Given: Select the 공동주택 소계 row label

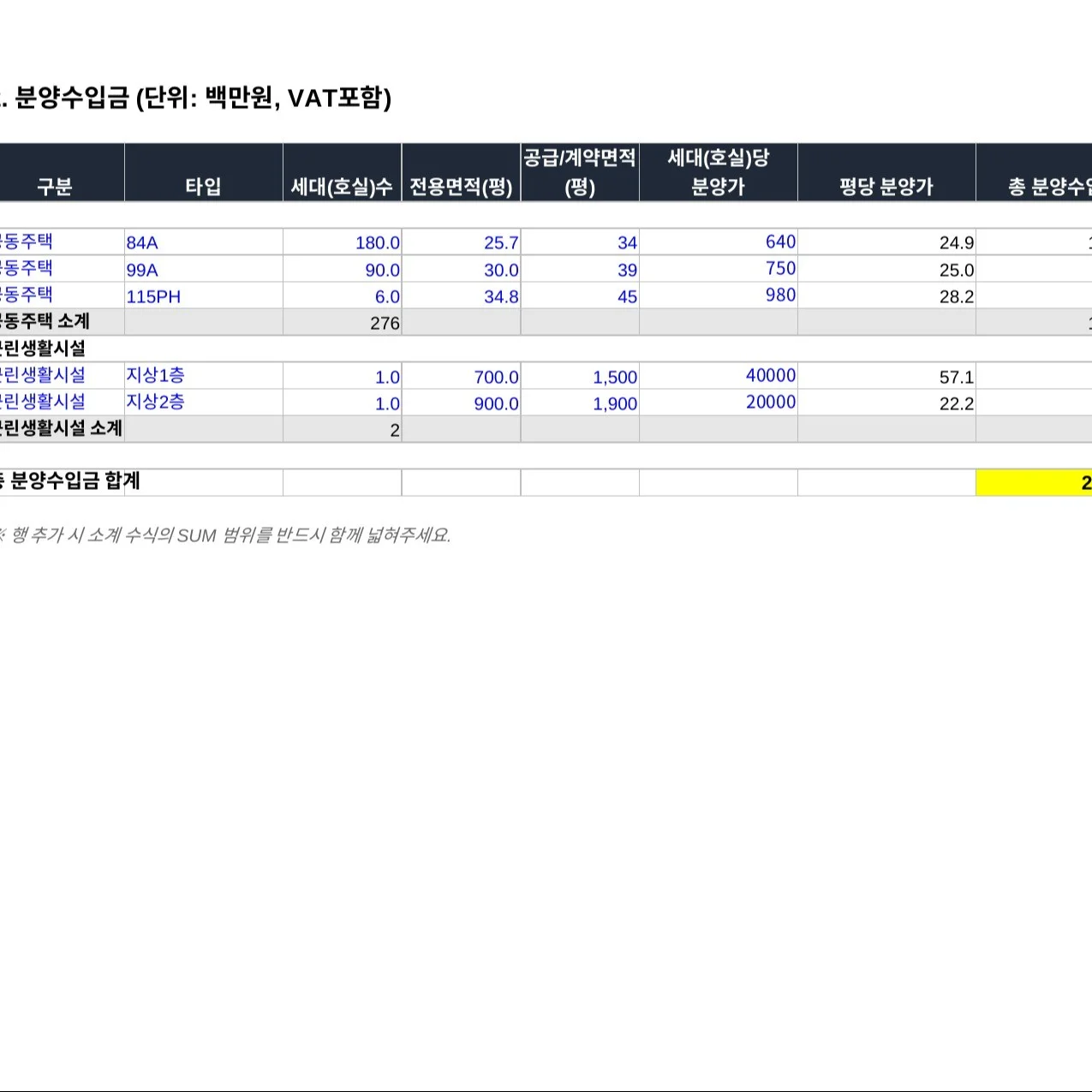Looking at the screenshot, I should coord(45,322).
